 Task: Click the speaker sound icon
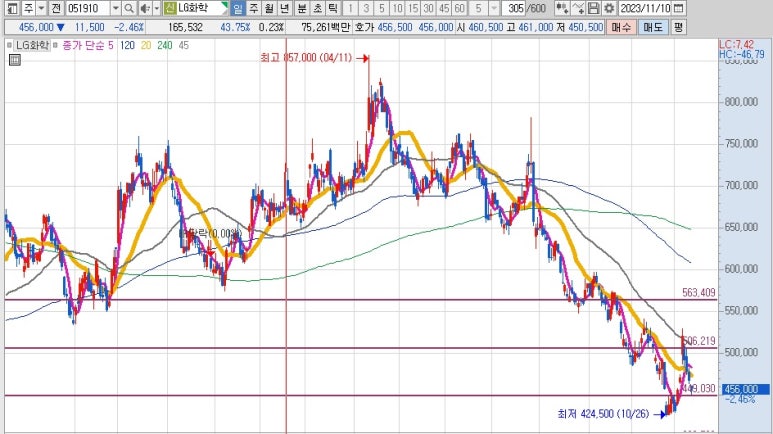pyautogui.click(x=144, y=8)
